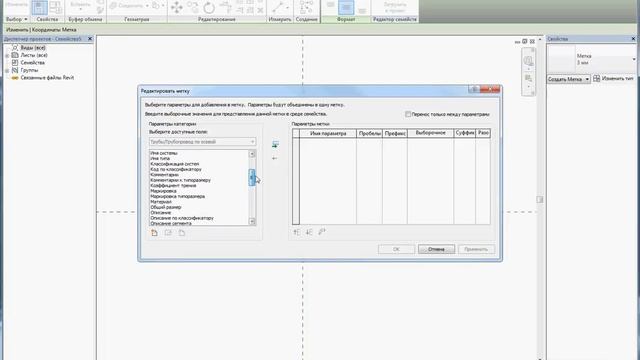Click the Изменить тип grid icon
Image resolution: width=640 pixels, height=360 pixels.
pyautogui.click(x=596, y=78)
